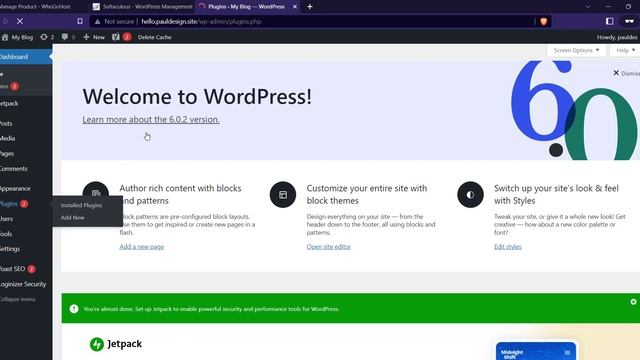640x360 pixels.
Task: Select Installed Plugins from flyout
Action: point(81,205)
